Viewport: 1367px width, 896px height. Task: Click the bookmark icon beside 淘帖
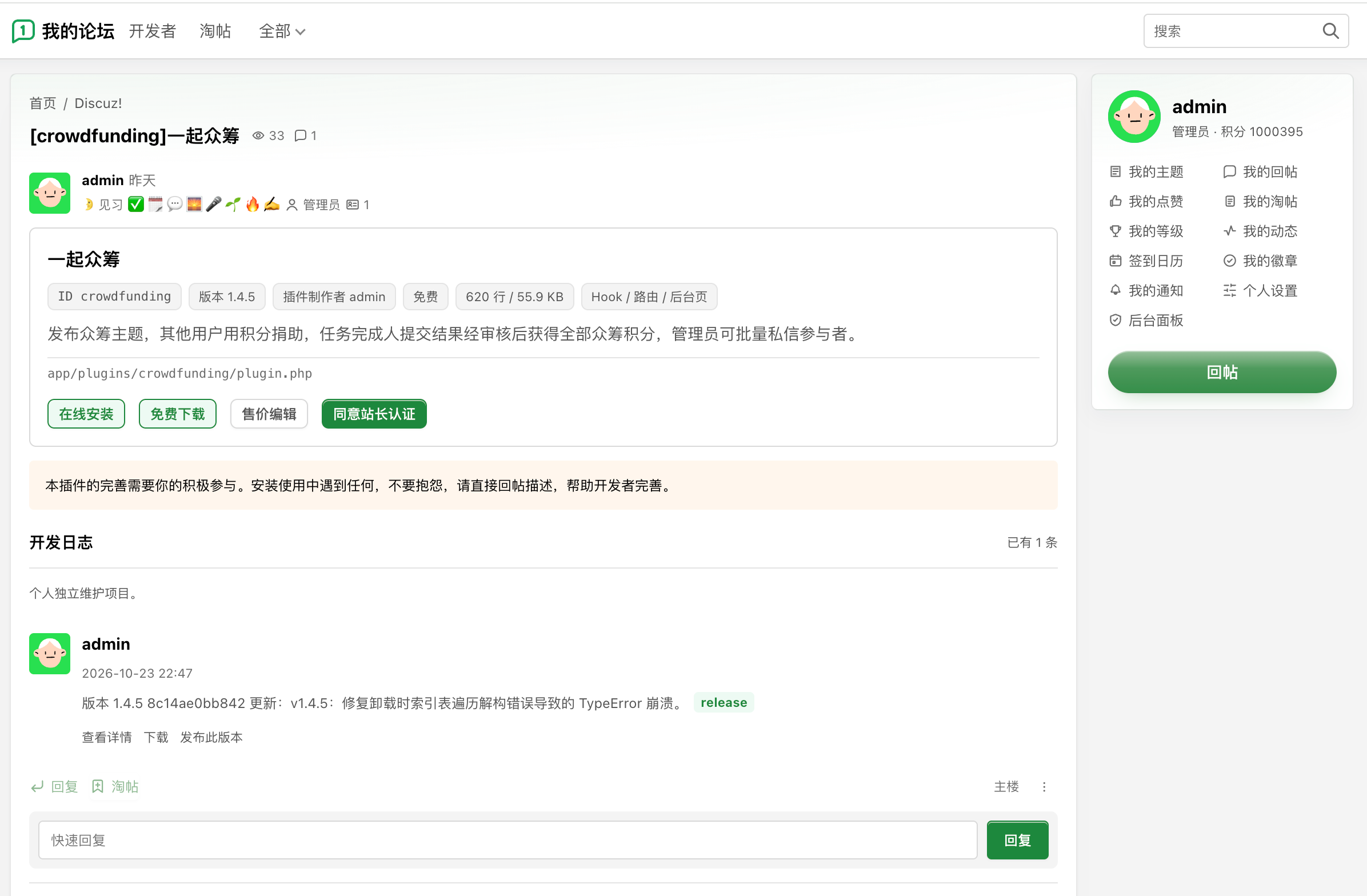coord(98,786)
